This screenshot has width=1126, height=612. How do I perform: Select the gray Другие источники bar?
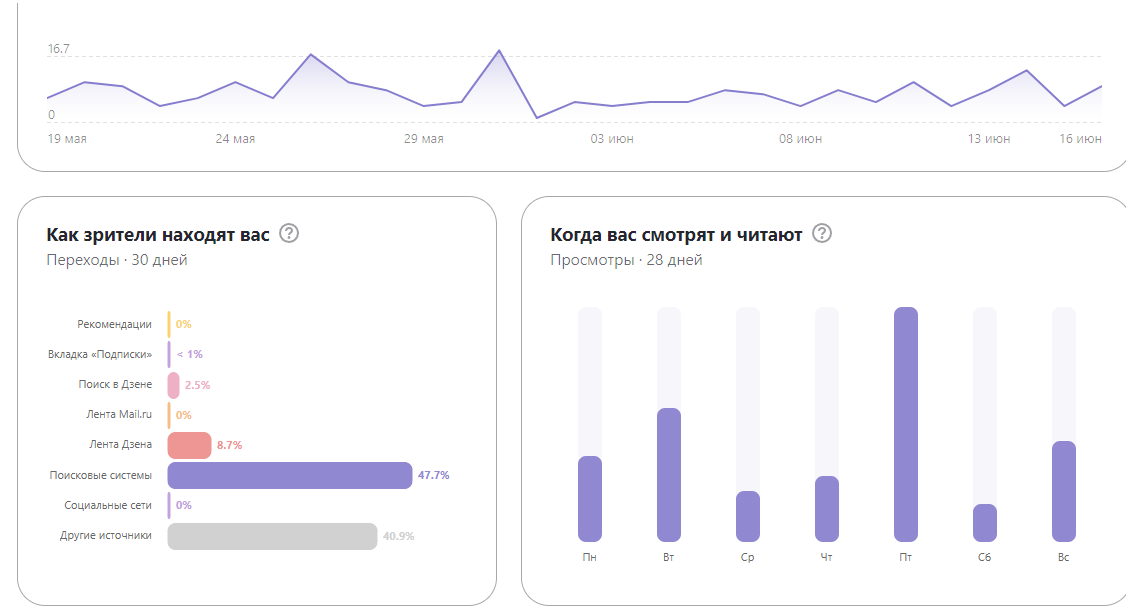point(270,537)
